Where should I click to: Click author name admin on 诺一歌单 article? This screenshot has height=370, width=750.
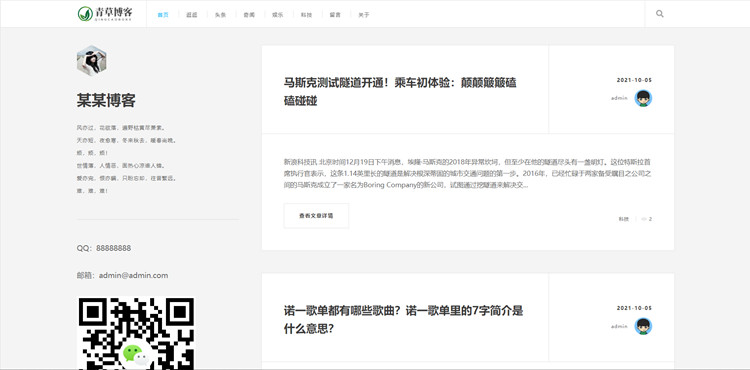(x=619, y=326)
